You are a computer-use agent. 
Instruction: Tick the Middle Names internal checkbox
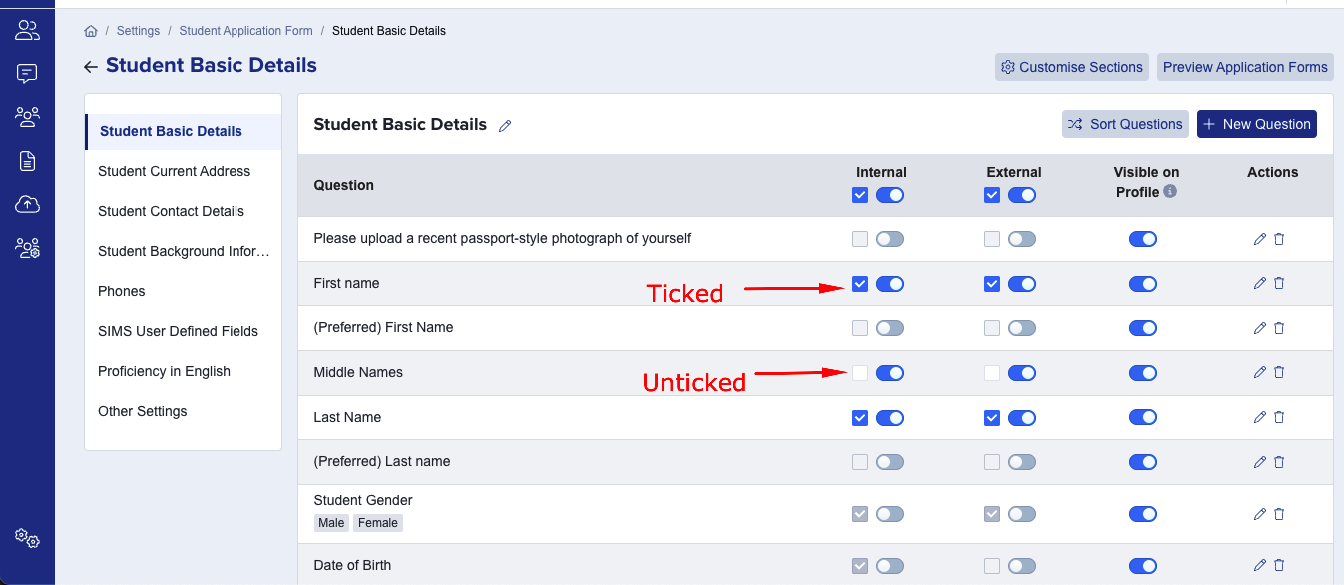pyautogui.click(x=860, y=373)
